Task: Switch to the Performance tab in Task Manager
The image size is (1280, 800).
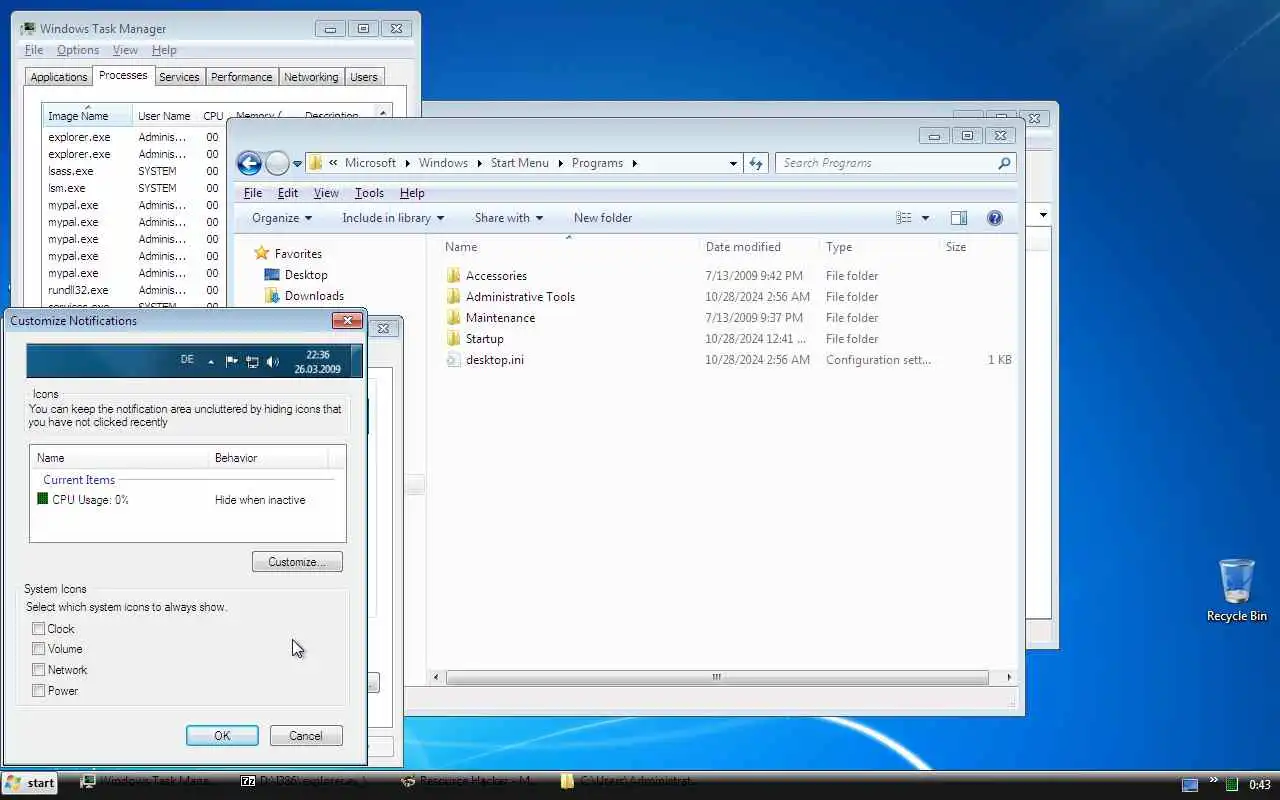Action: [x=241, y=77]
